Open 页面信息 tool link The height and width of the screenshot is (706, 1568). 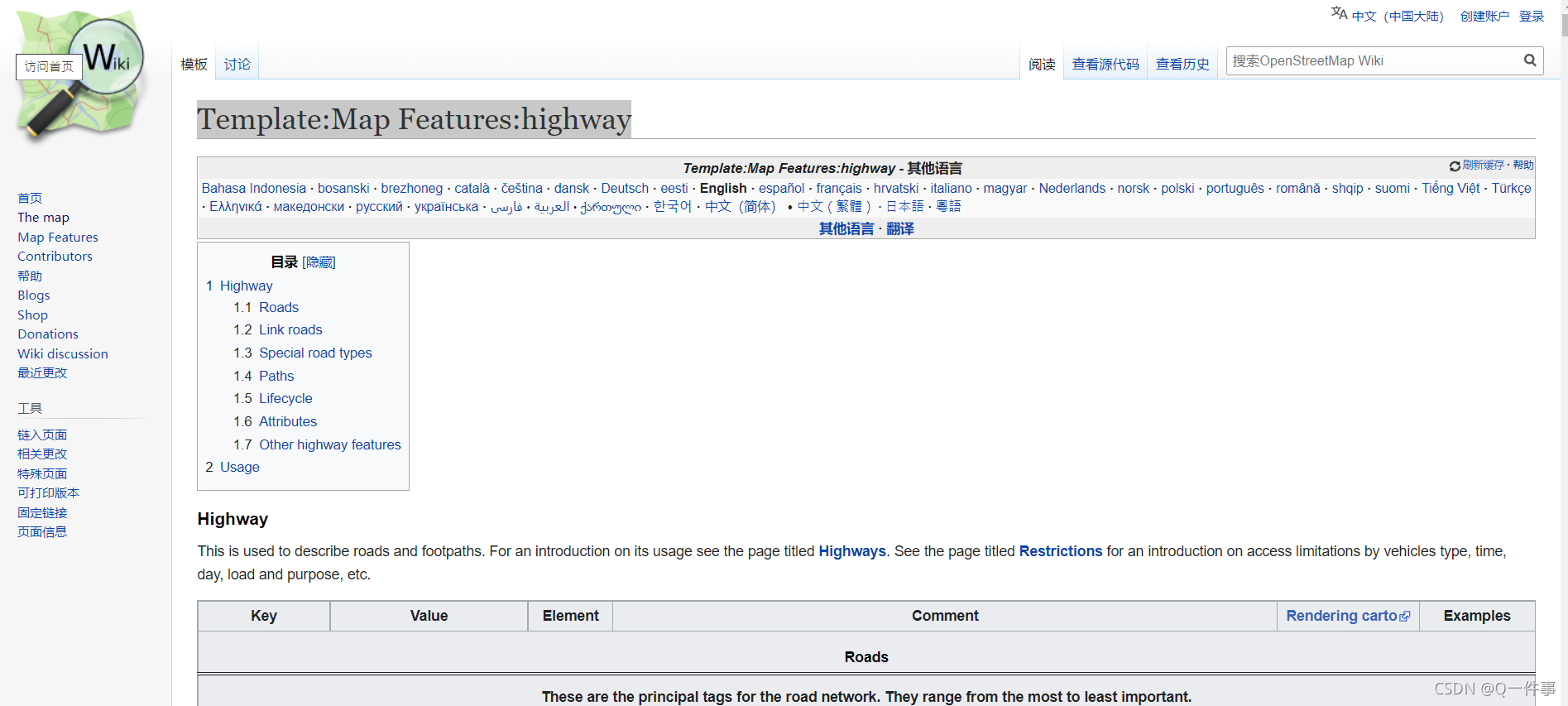42,531
